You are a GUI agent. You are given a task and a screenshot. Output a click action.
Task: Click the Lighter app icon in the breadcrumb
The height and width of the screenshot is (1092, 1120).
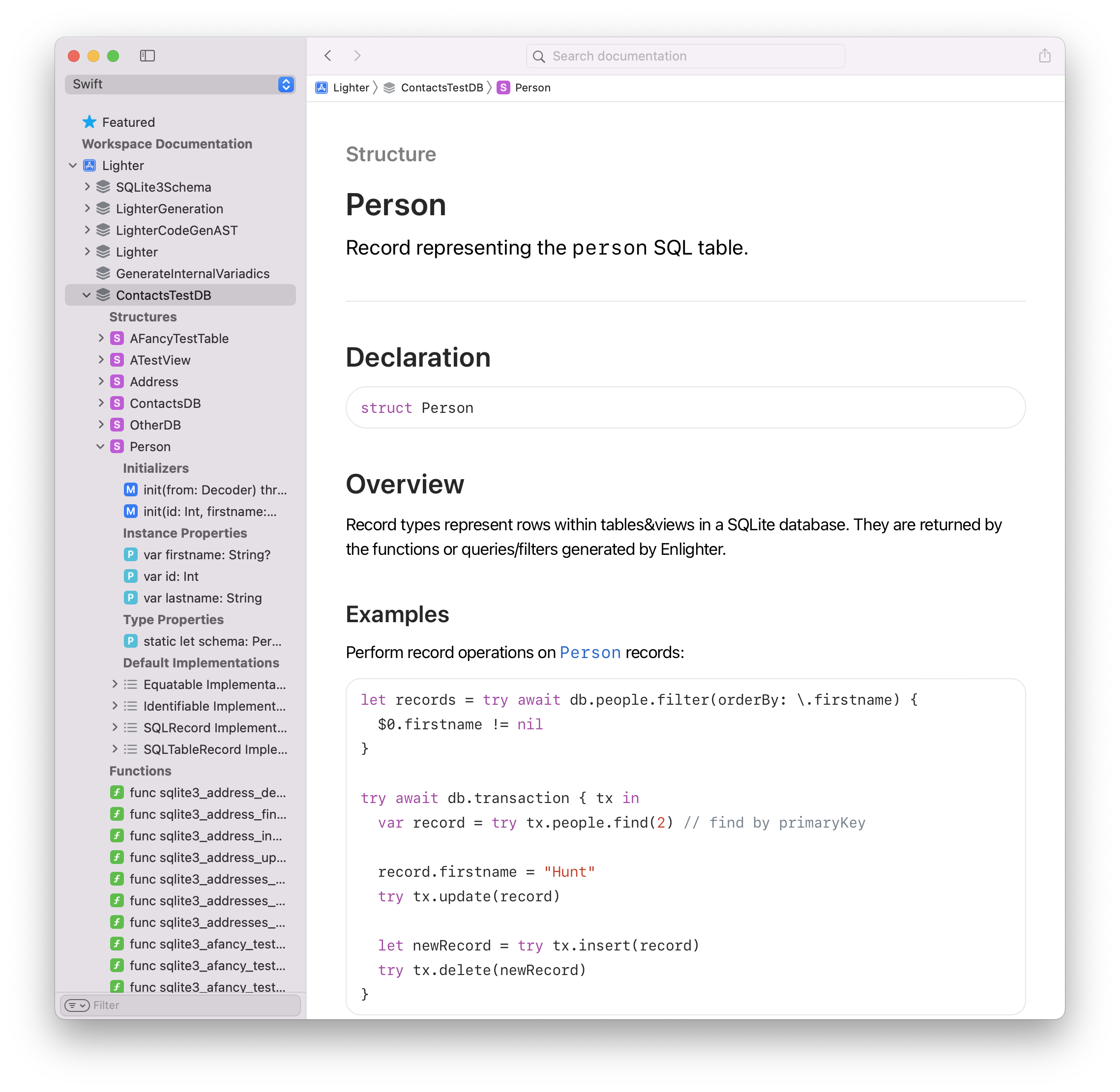coord(322,88)
